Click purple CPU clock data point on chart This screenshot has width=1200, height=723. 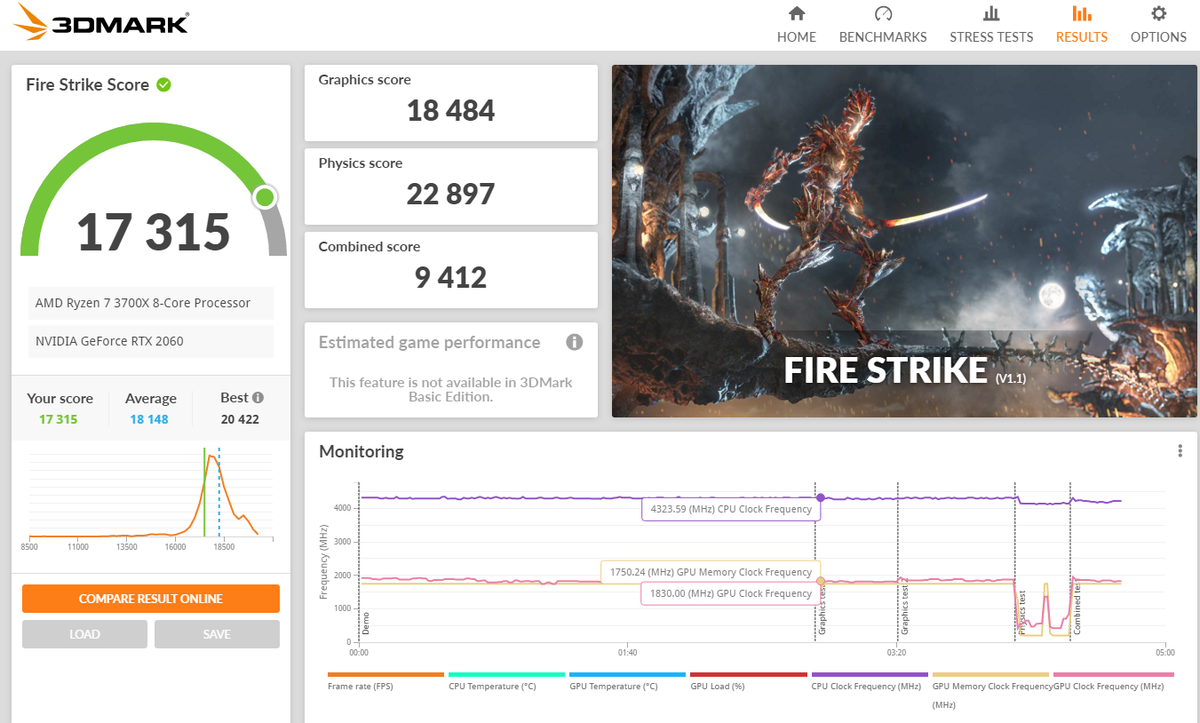[821, 497]
